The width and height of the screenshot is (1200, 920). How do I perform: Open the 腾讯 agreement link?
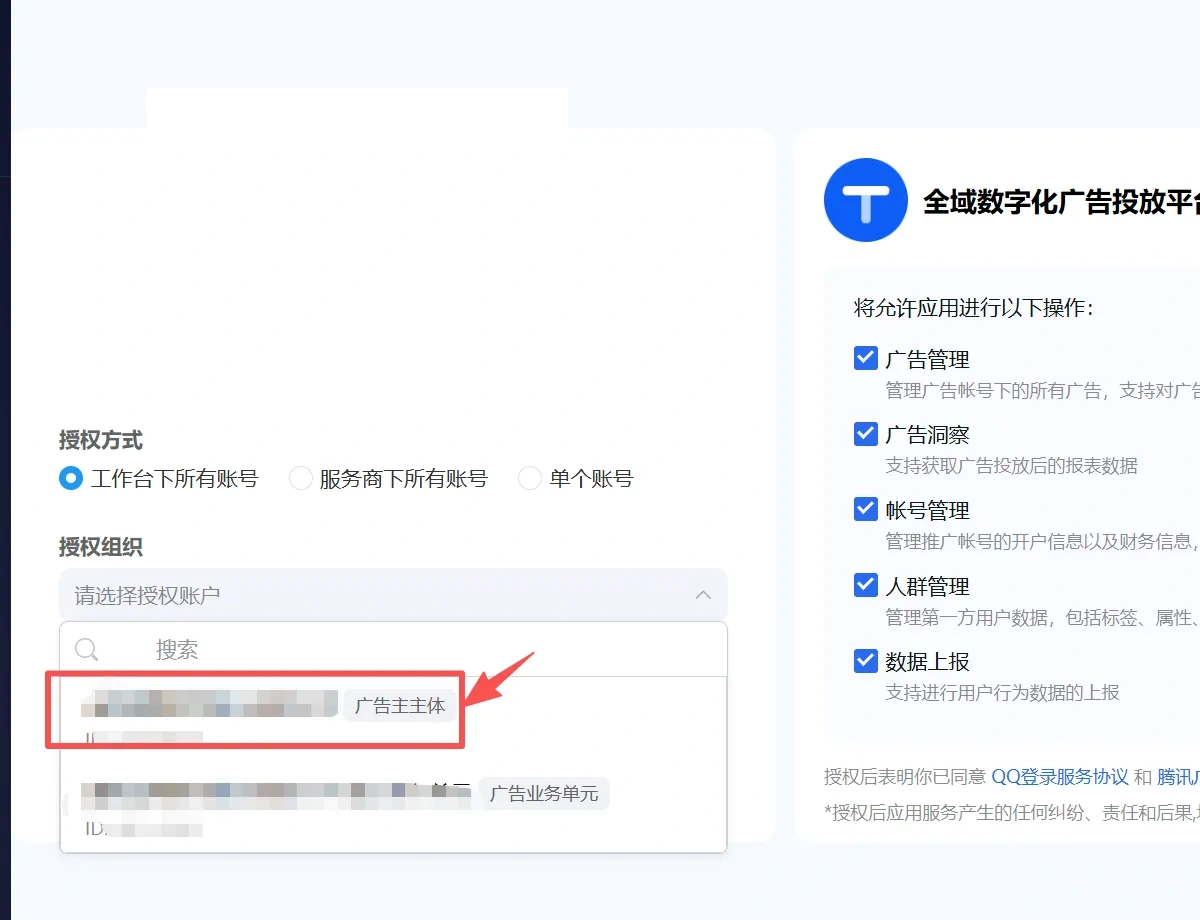point(1178,777)
